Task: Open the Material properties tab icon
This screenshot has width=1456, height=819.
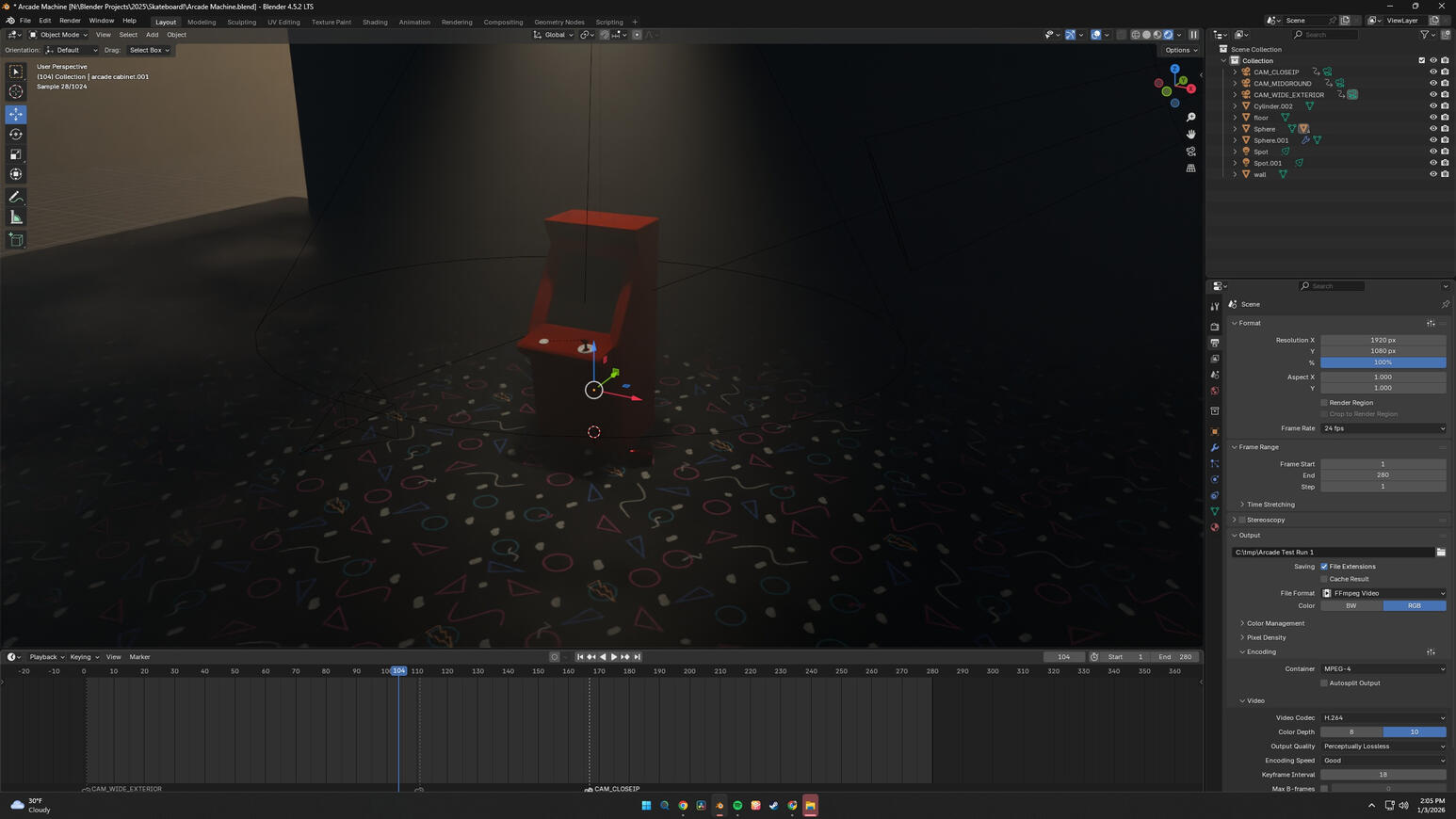Action: [1215, 527]
